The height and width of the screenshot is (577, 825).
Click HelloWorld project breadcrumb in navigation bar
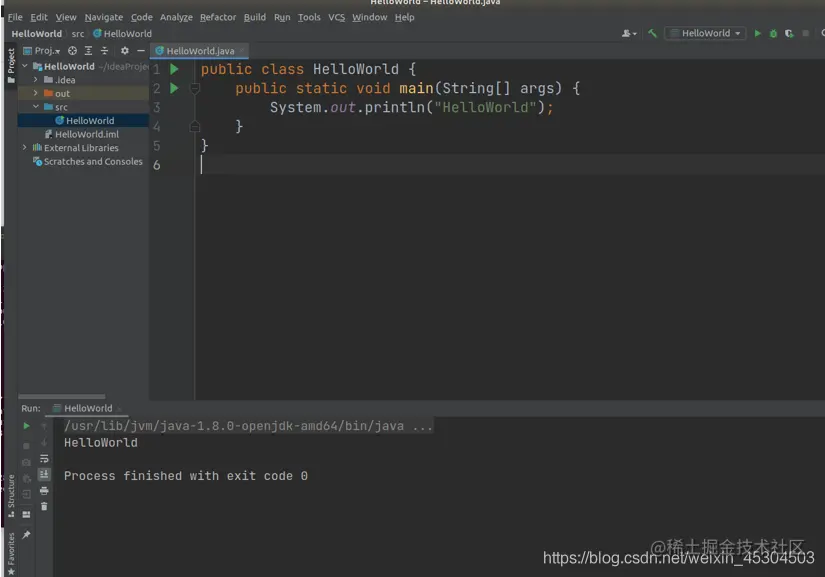(x=36, y=34)
